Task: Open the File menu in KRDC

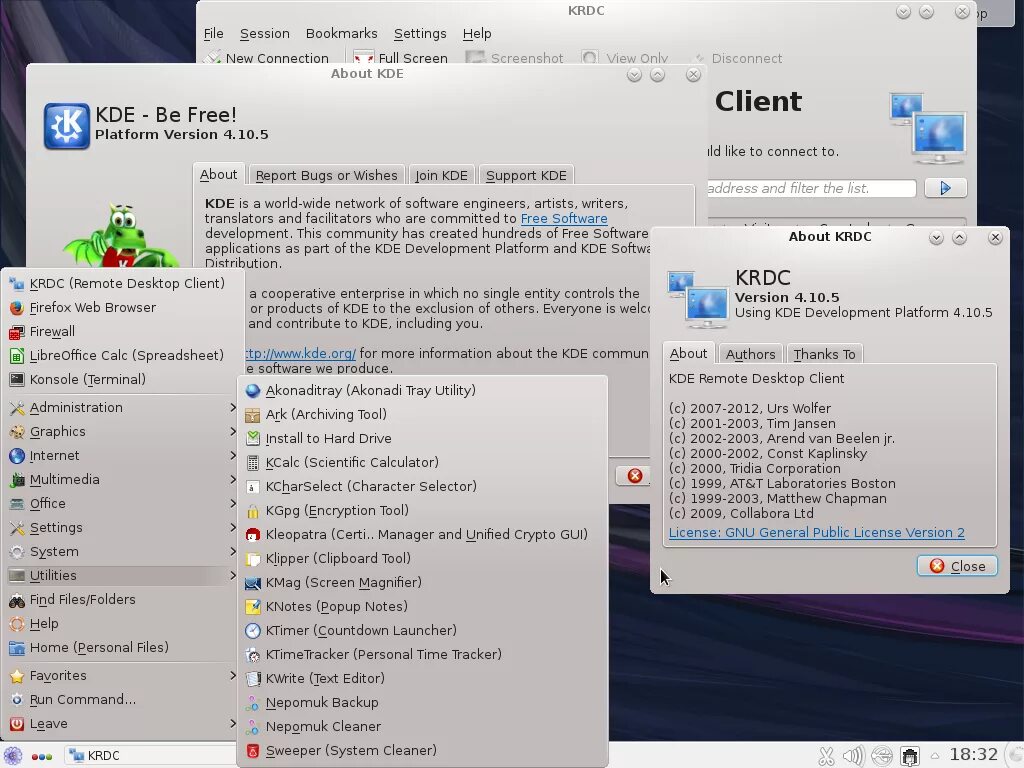Action: click(214, 33)
